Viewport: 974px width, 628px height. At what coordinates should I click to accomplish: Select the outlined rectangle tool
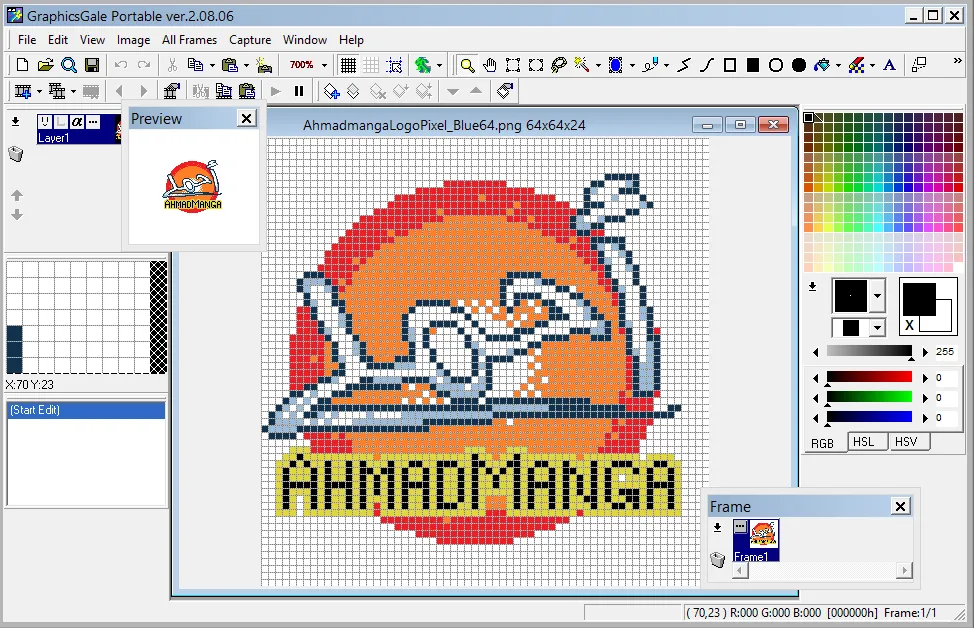[730, 65]
